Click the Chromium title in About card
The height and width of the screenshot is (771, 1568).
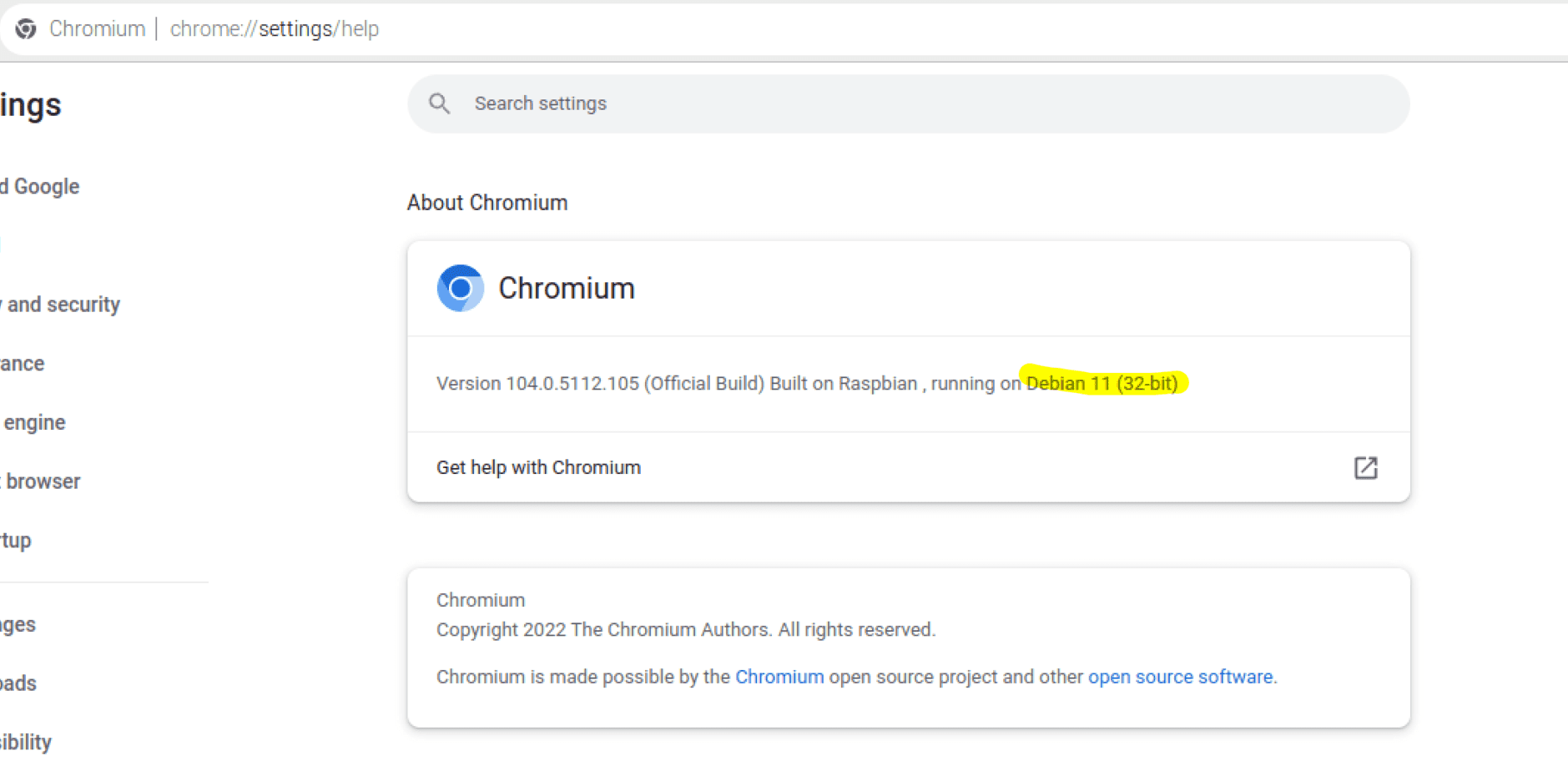tap(567, 288)
